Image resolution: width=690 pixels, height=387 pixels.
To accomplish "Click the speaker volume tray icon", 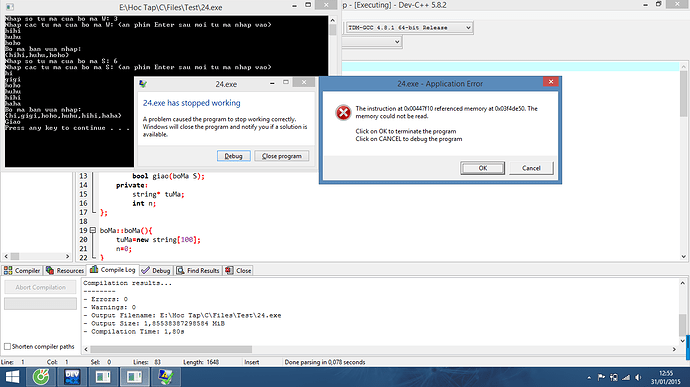I will point(638,378).
